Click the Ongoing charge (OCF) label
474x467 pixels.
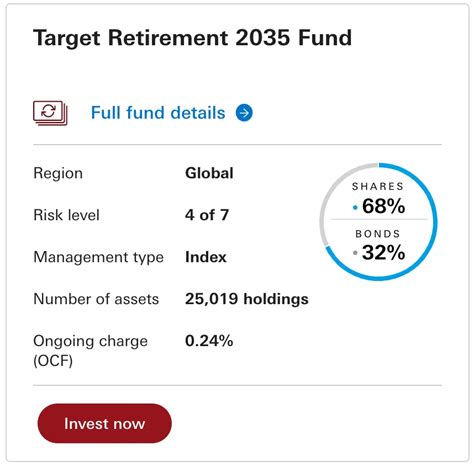(x=90, y=351)
